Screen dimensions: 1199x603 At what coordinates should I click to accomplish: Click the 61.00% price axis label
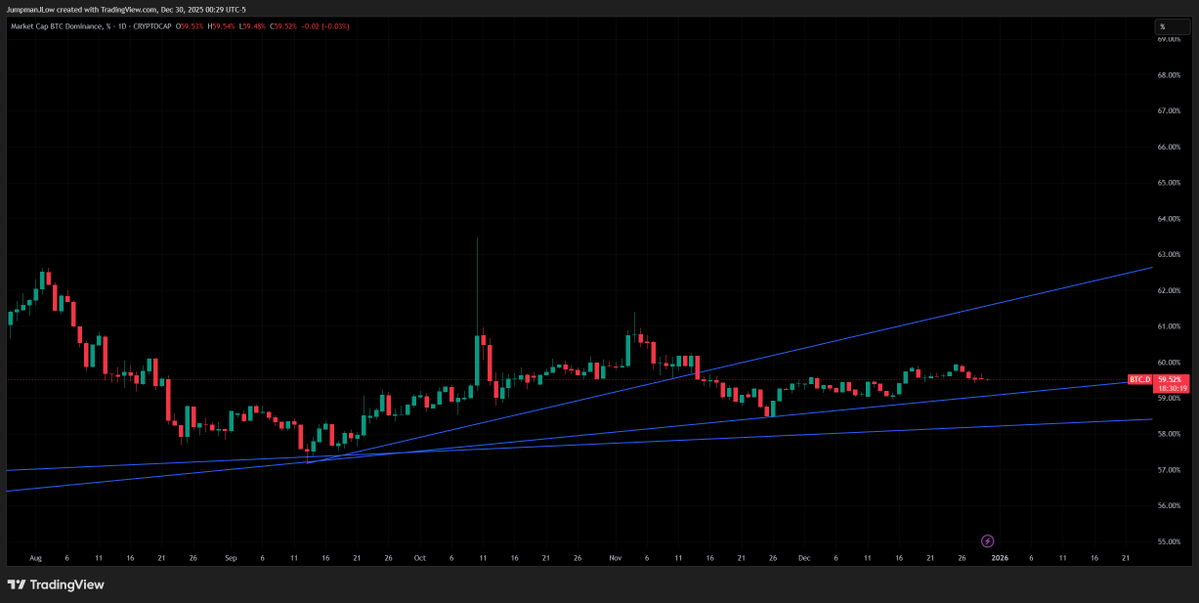[x=1167, y=326]
